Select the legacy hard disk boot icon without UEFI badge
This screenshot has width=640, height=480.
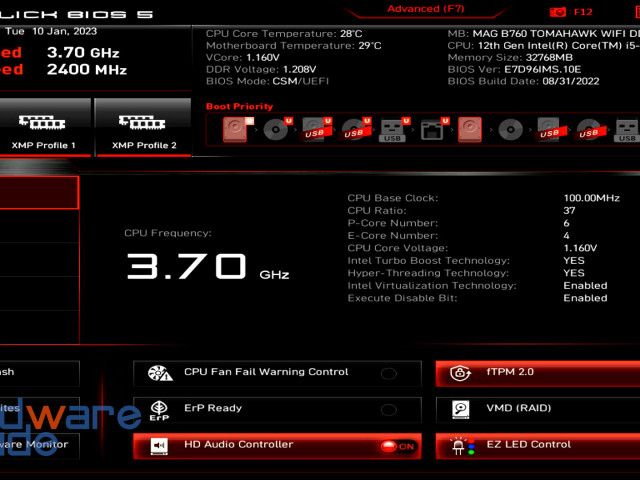tap(470, 129)
